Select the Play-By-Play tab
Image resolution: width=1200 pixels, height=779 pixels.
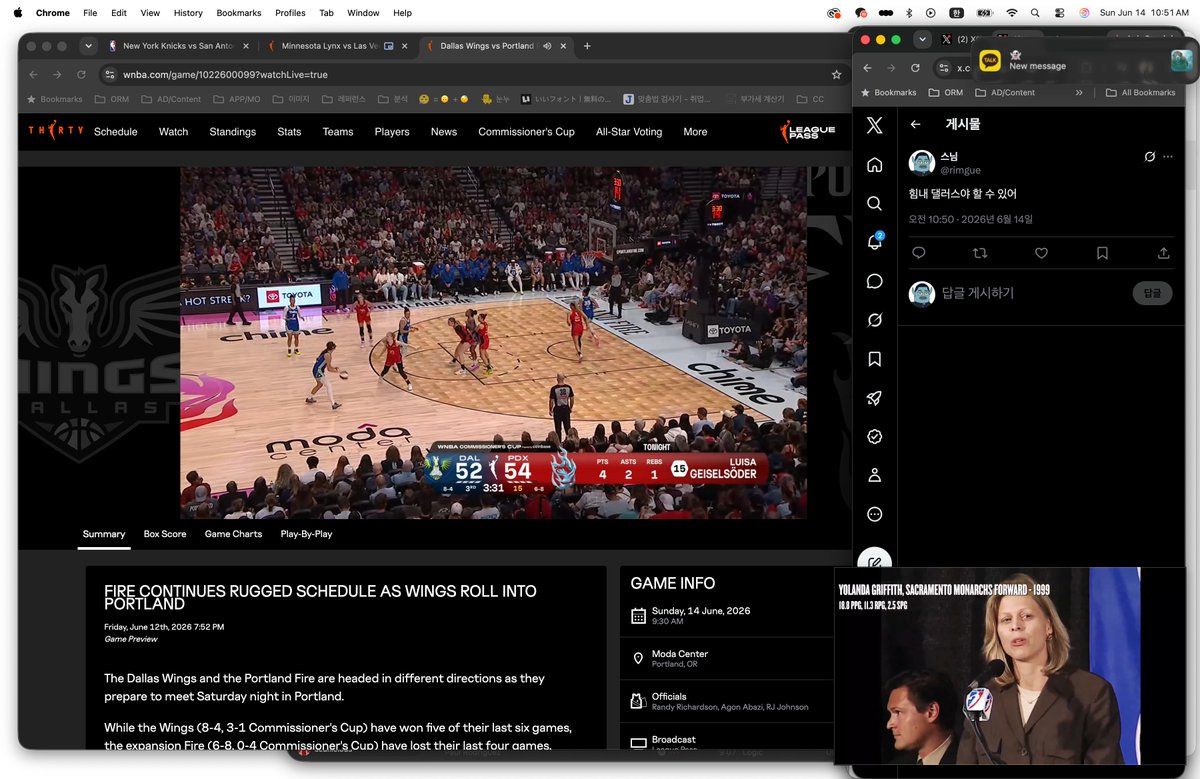306,534
